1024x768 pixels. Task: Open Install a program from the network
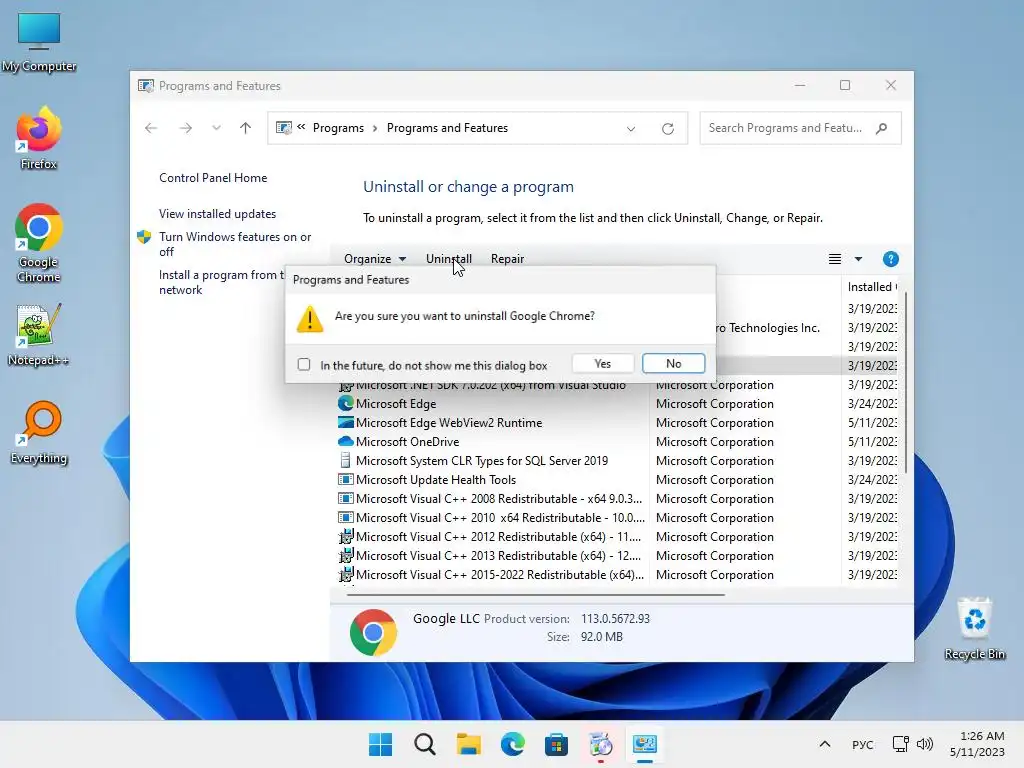[222, 282]
